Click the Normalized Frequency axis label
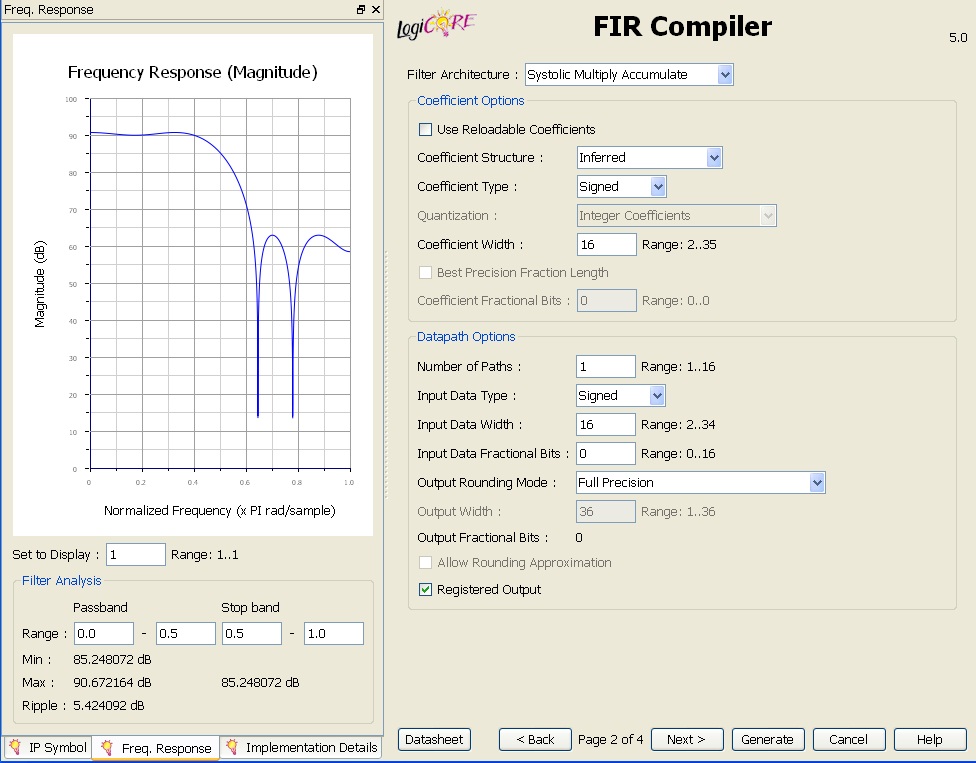976x763 pixels. pyautogui.click(x=220, y=511)
